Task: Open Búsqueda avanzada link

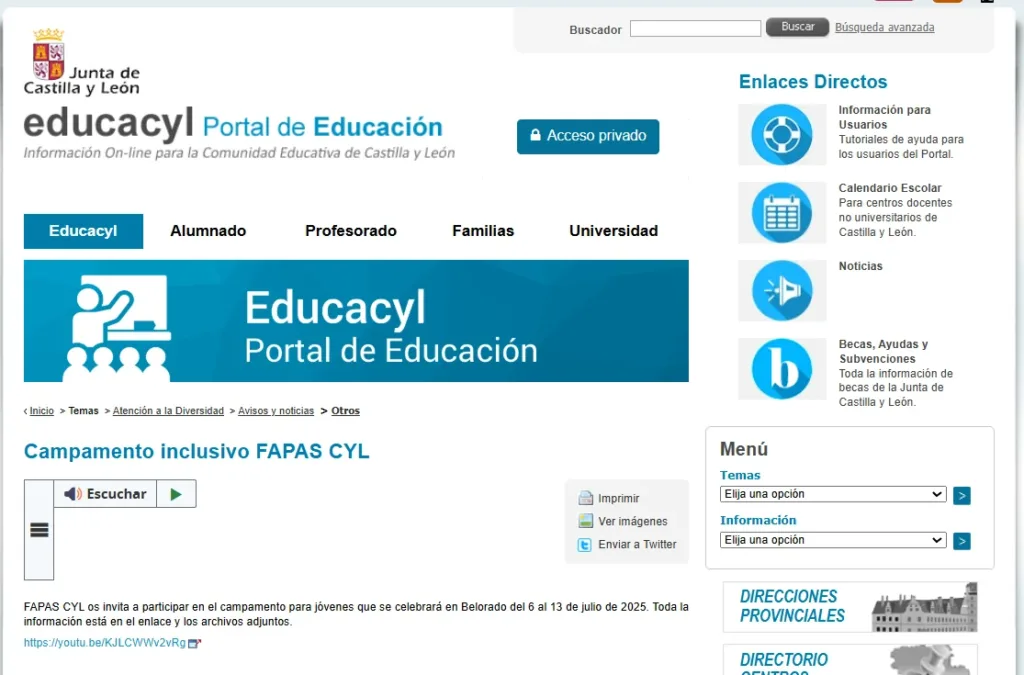Action: (x=884, y=28)
